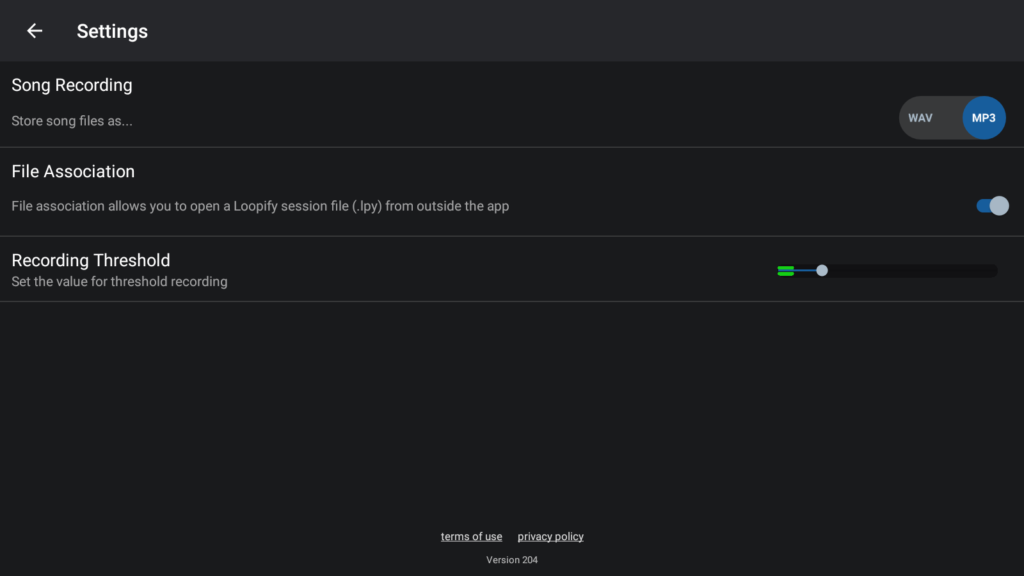
Task: Click the Settings page title
Action: coord(112,31)
